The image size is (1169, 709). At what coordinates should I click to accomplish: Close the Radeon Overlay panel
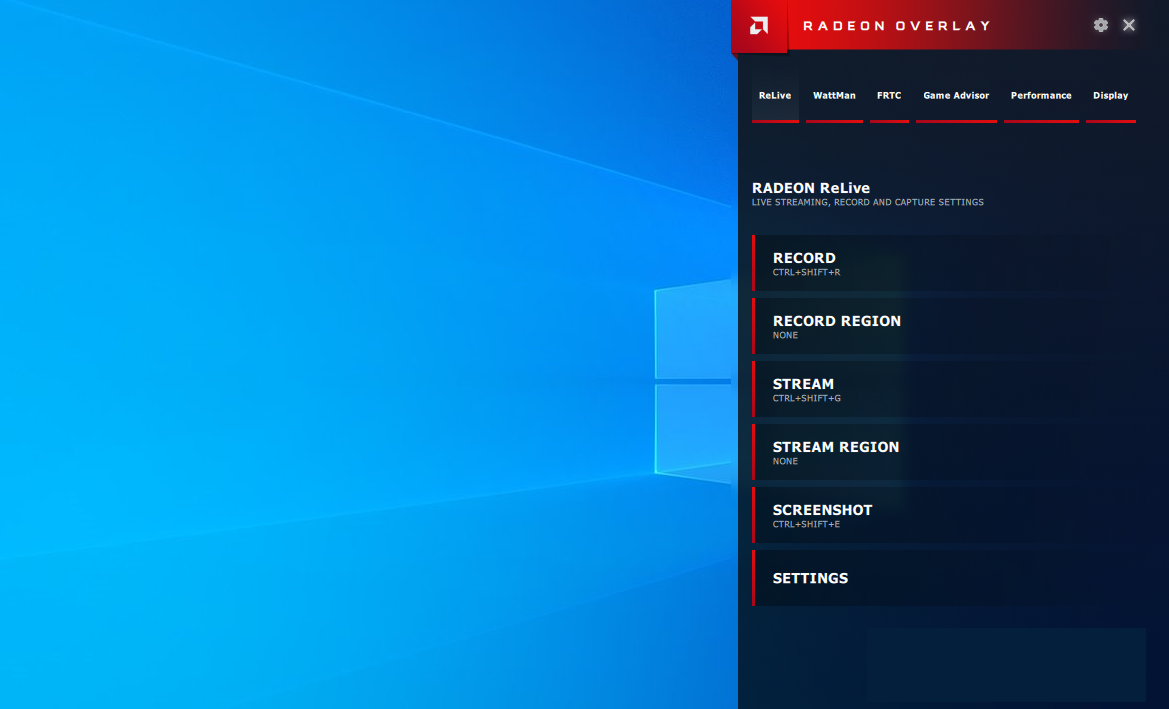click(1129, 25)
